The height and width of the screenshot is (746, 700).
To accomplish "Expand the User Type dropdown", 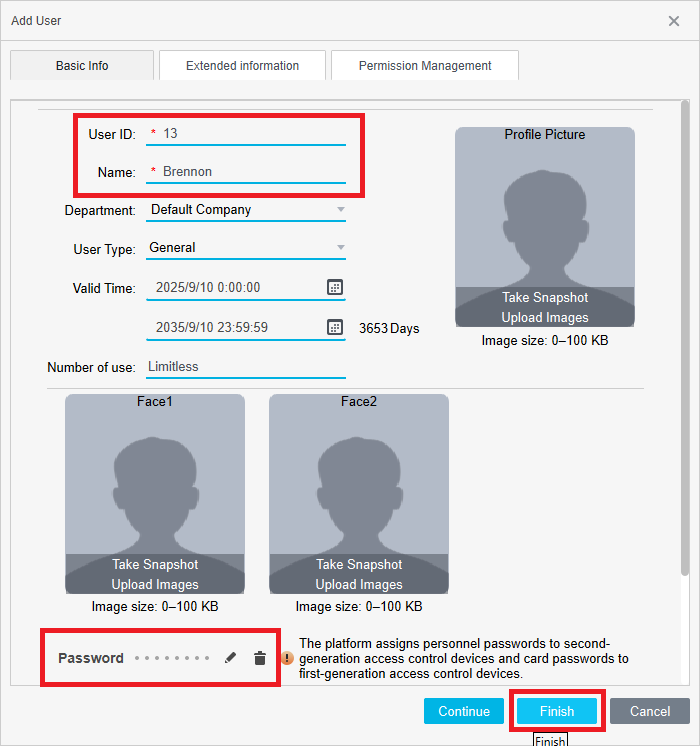I will pyautogui.click(x=340, y=248).
